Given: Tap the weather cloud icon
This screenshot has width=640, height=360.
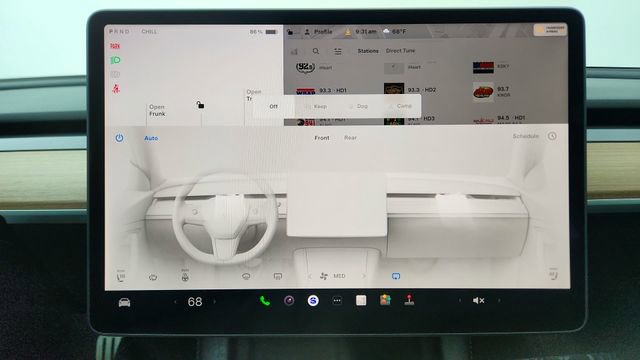Looking at the screenshot, I should click(x=386, y=31).
